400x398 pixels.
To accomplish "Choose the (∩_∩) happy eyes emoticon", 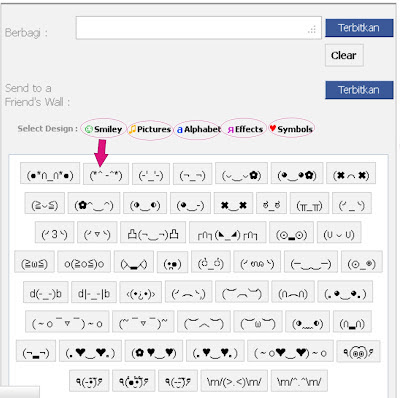I will (x=352, y=322).
